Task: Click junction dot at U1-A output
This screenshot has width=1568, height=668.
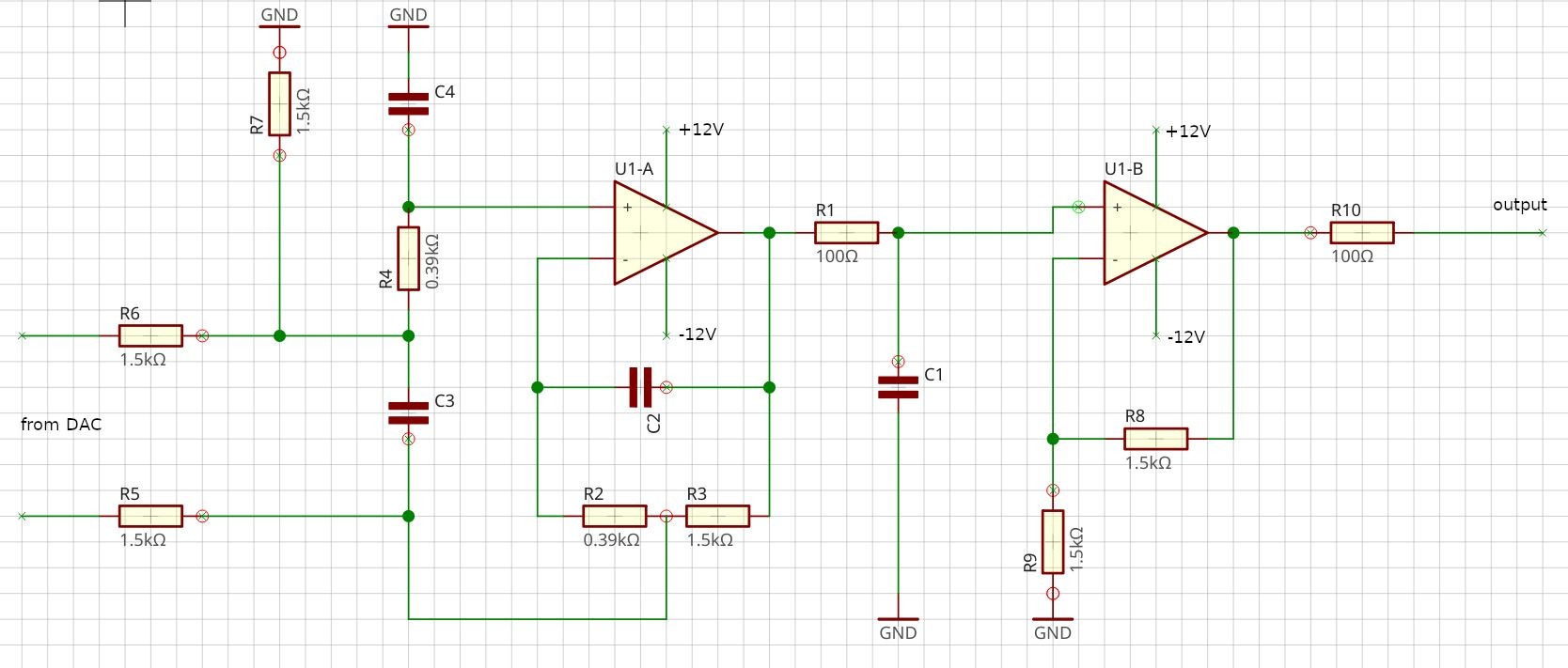Action: (769, 232)
